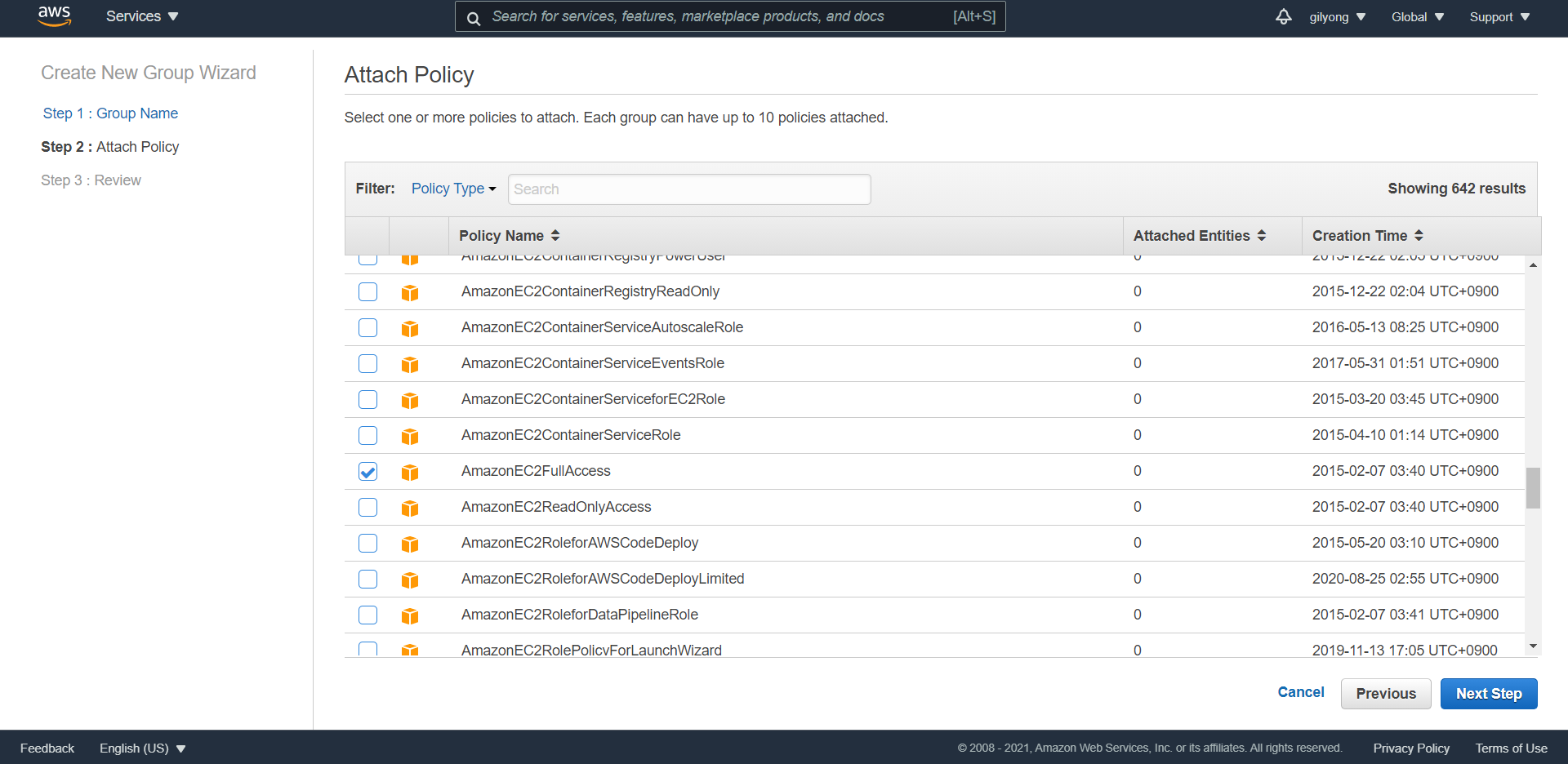The image size is (1568, 764).
Task: Click the Next Step button
Action: pyautogui.click(x=1489, y=694)
